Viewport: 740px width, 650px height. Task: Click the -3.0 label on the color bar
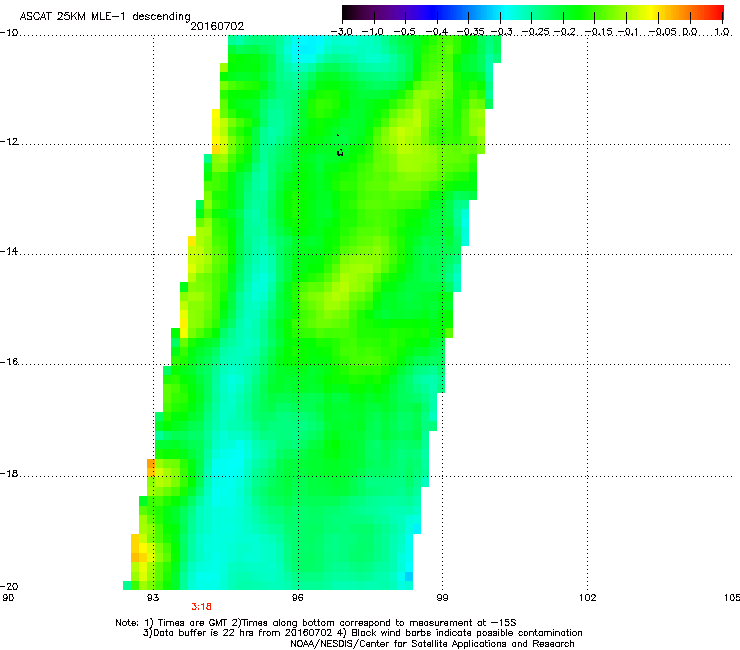[342, 32]
